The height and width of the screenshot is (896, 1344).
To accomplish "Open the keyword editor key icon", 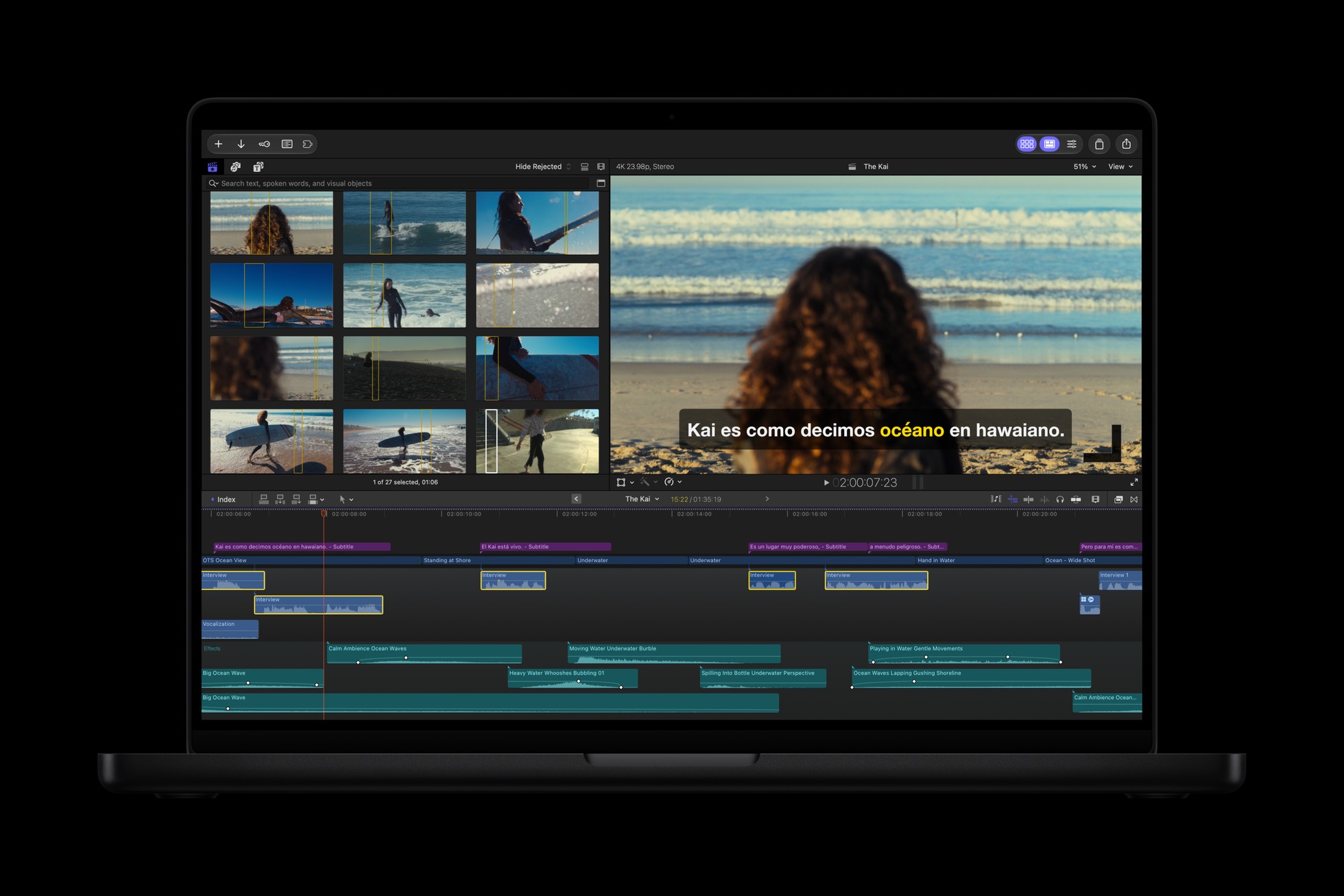I will (264, 144).
